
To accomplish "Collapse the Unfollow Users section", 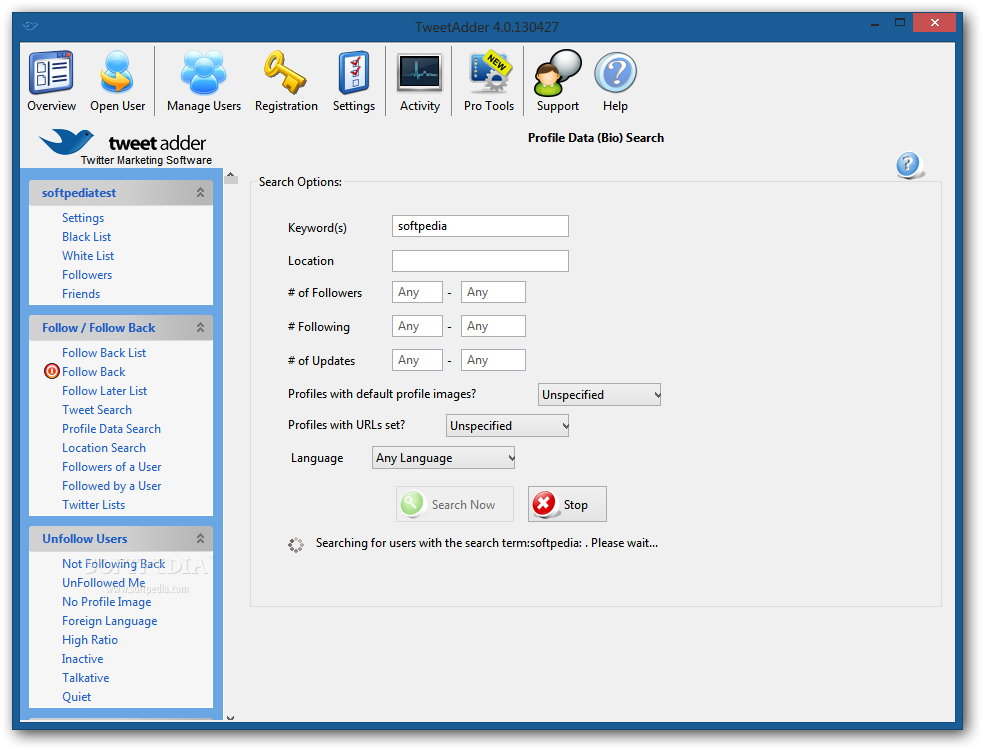I will pyautogui.click(x=200, y=538).
